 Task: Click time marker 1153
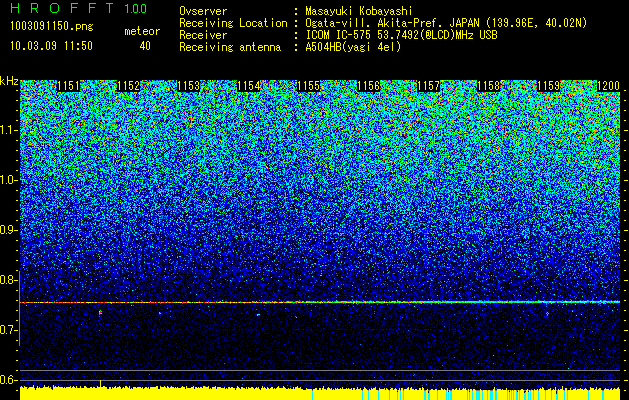188,86
